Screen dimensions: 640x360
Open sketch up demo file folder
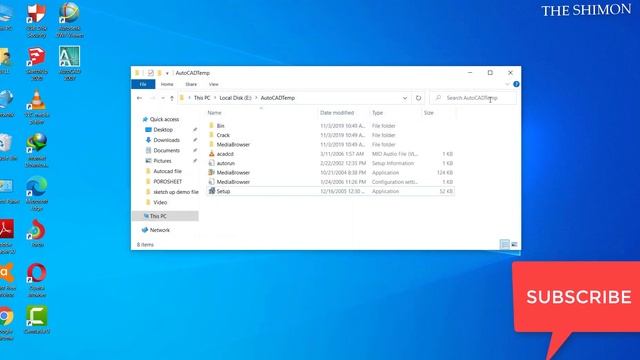tap(176, 192)
